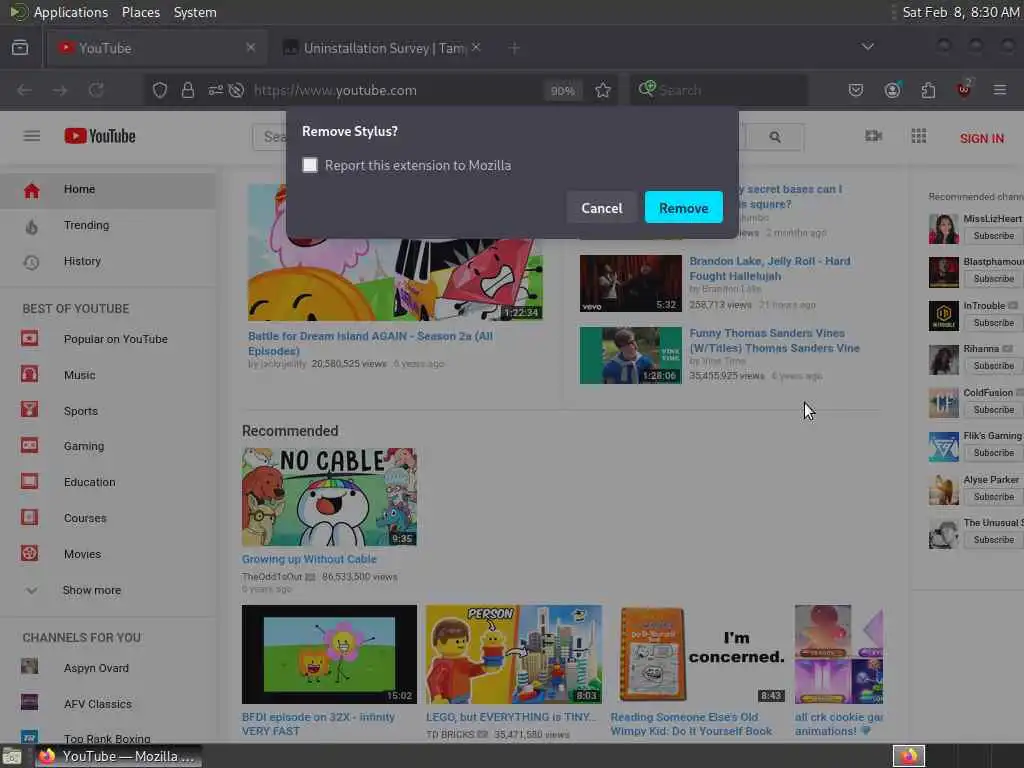This screenshot has height=768, width=1024.
Task: Subscribe to Alyse Parker channel
Action: tap(993, 496)
